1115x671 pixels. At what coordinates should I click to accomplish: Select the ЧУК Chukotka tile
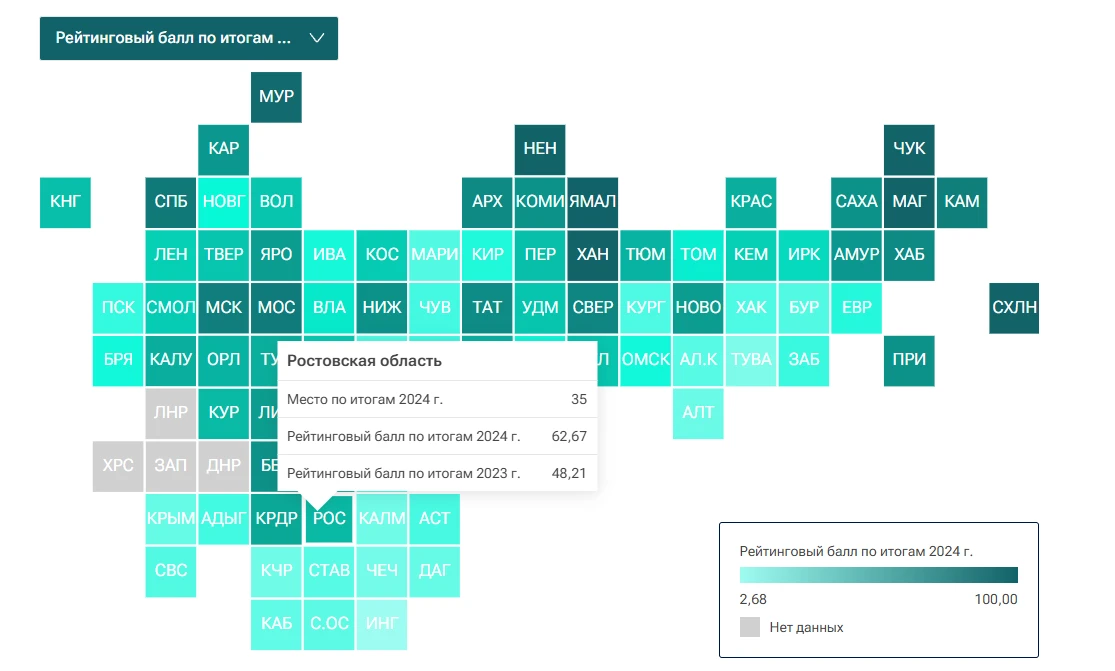point(909,149)
